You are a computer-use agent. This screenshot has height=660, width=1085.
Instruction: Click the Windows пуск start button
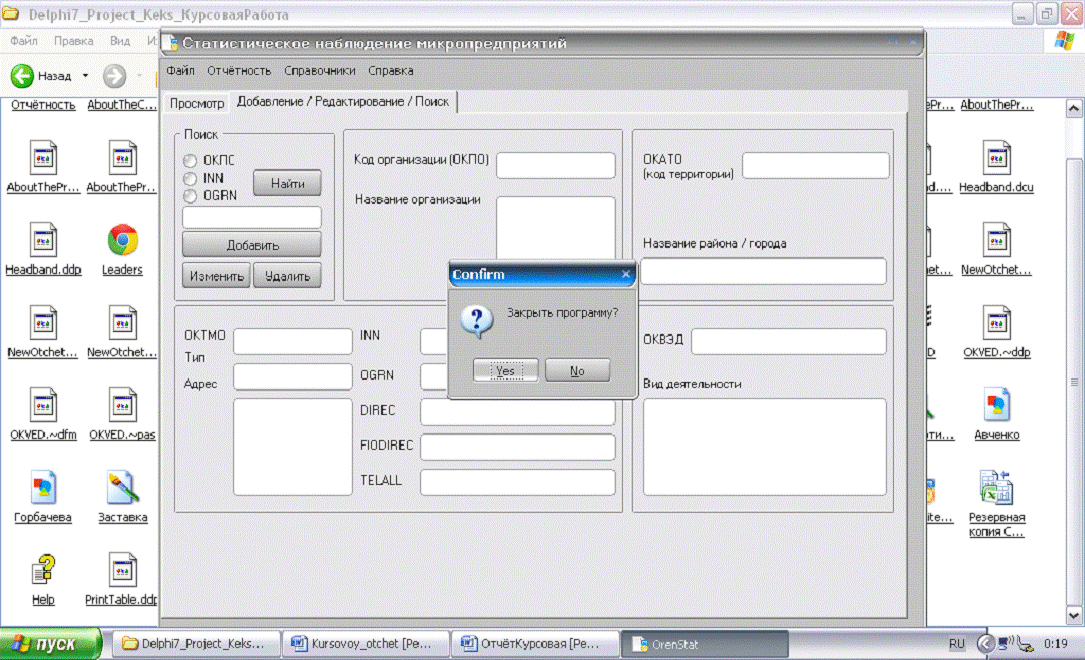point(51,644)
